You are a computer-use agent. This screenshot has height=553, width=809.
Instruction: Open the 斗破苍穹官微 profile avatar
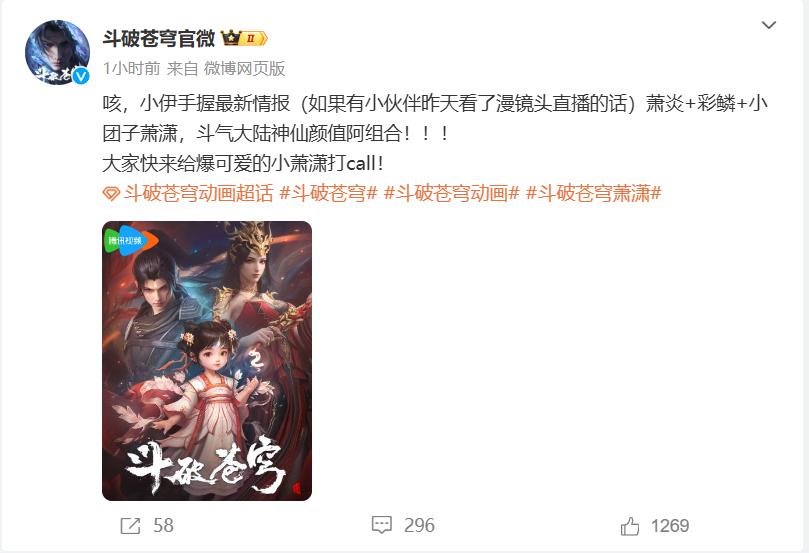[57, 52]
